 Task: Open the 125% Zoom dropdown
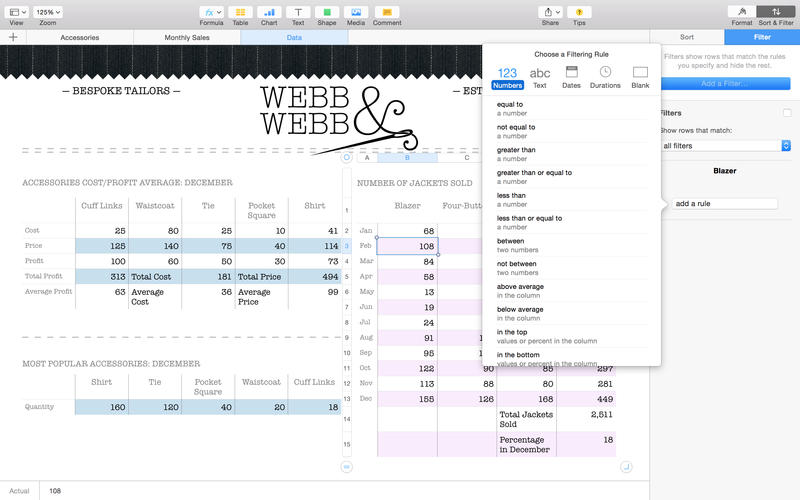[48, 12]
